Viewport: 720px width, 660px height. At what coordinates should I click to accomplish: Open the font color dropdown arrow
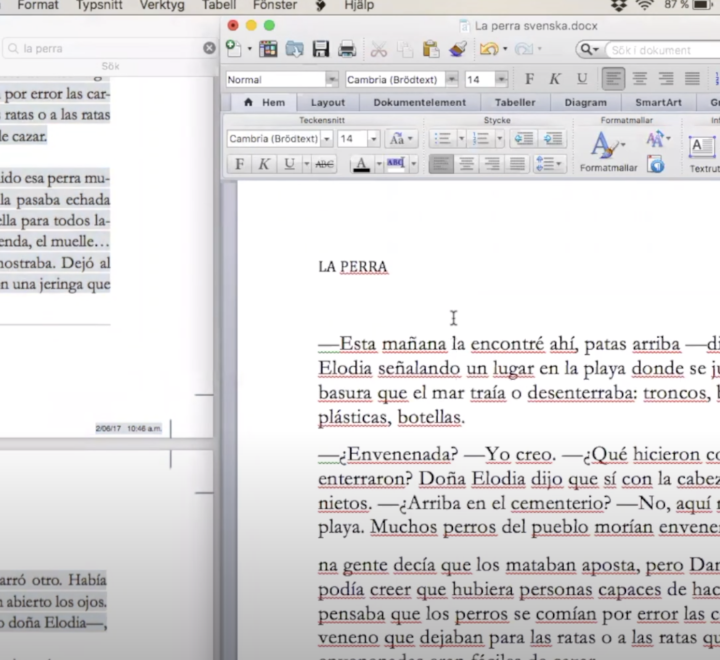point(379,164)
